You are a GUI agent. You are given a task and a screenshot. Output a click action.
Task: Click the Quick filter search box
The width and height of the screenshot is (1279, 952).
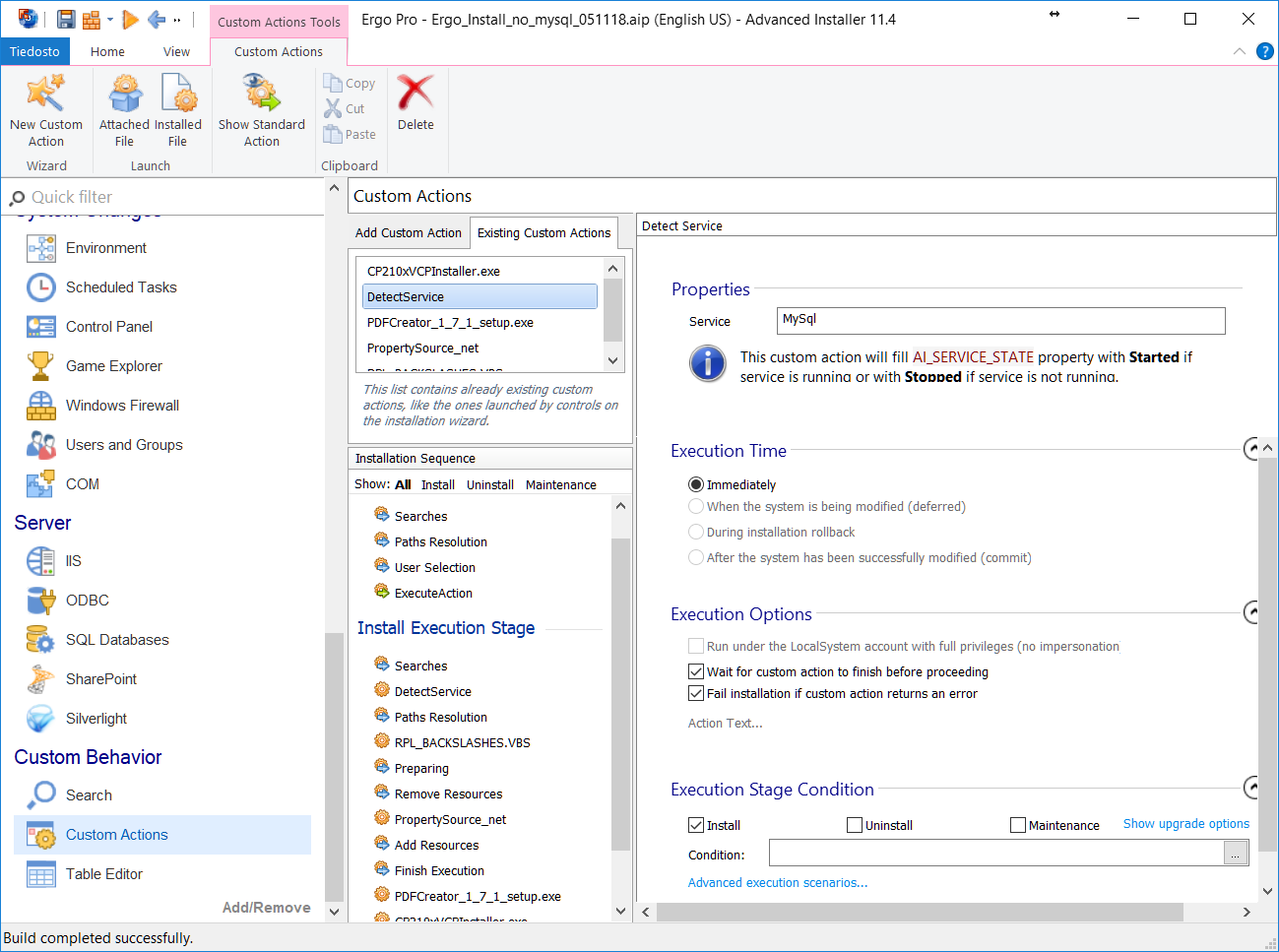[x=162, y=197]
